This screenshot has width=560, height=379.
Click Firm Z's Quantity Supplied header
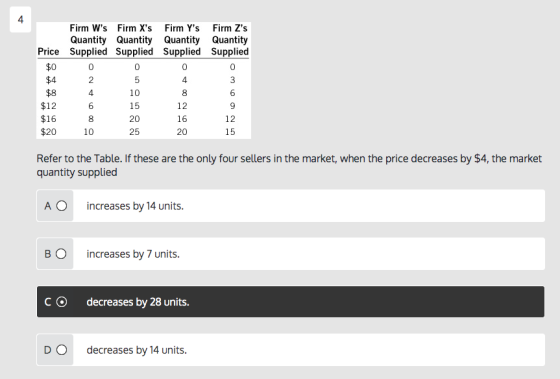(230, 40)
